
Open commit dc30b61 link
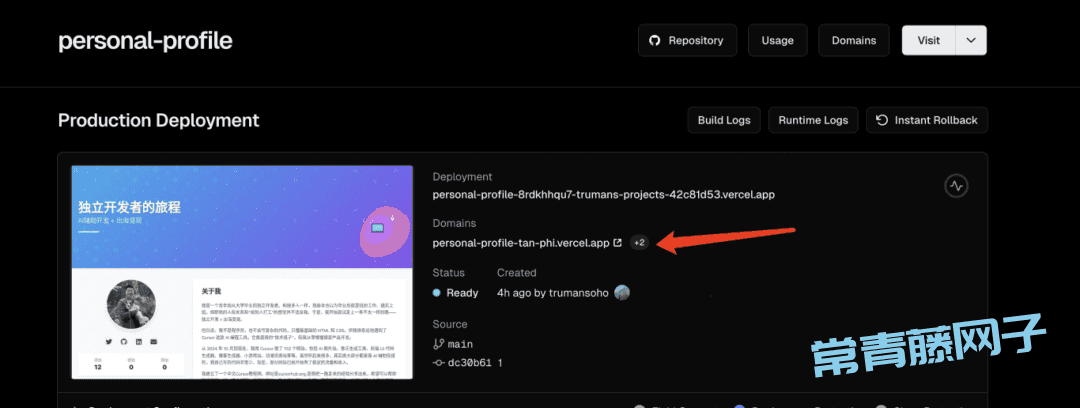coord(469,363)
